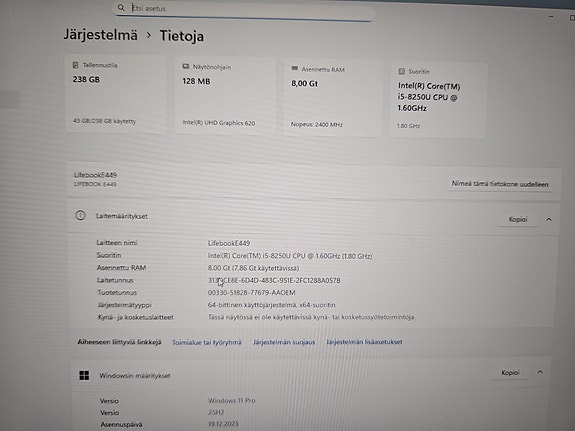Open Järjestelmän suojaus link
Image resolution: width=575 pixels, height=431 pixels.
(284, 342)
